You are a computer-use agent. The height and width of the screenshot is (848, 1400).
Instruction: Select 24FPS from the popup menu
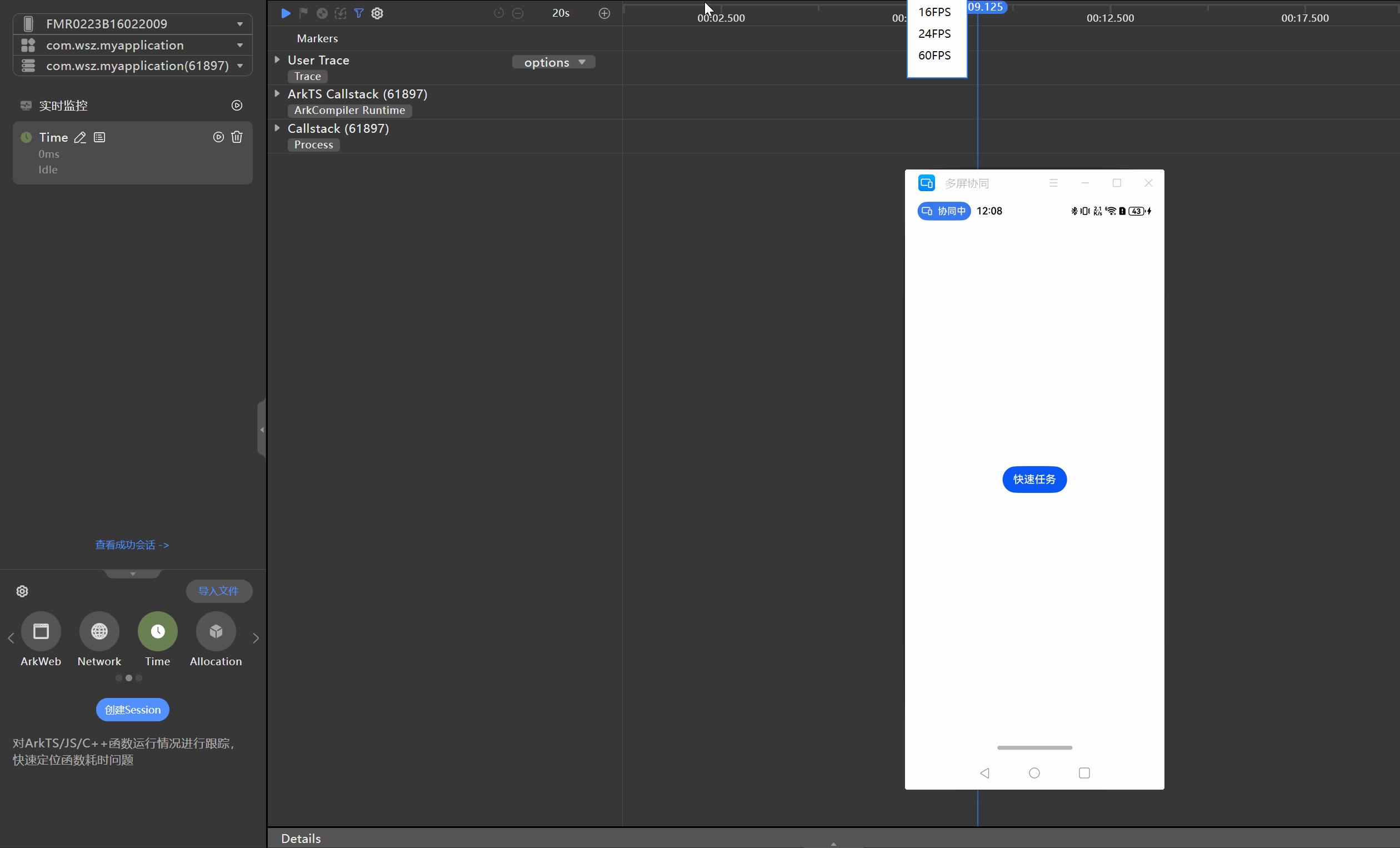pyautogui.click(x=934, y=33)
